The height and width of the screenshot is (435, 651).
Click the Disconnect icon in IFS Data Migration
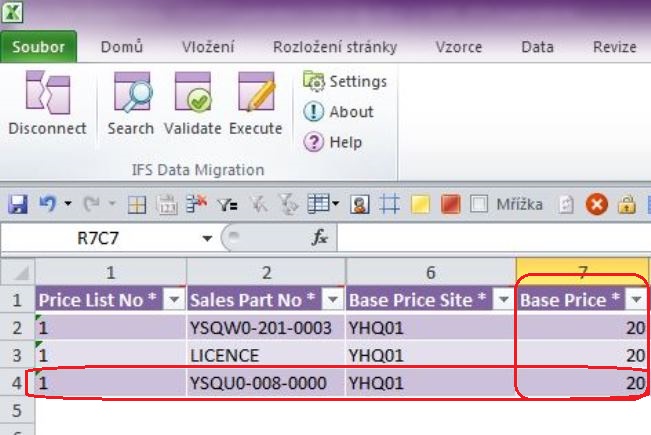coord(47,93)
